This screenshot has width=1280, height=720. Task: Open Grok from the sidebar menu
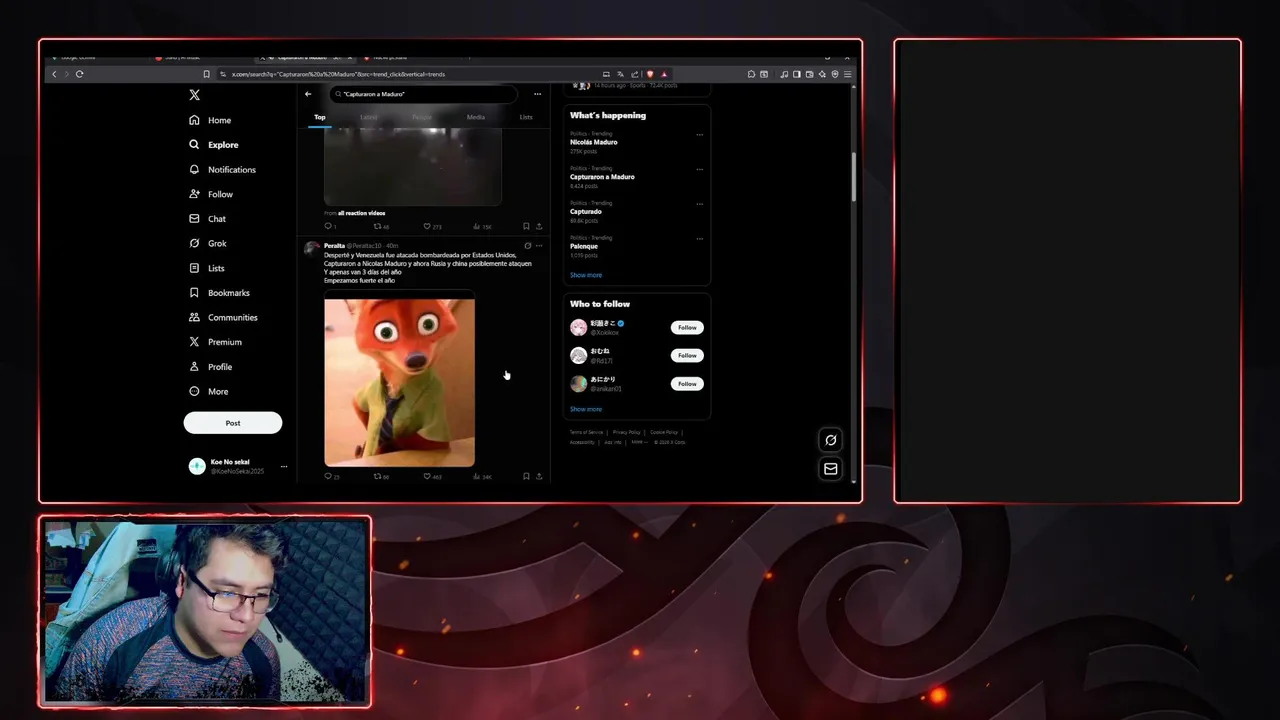(x=208, y=243)
